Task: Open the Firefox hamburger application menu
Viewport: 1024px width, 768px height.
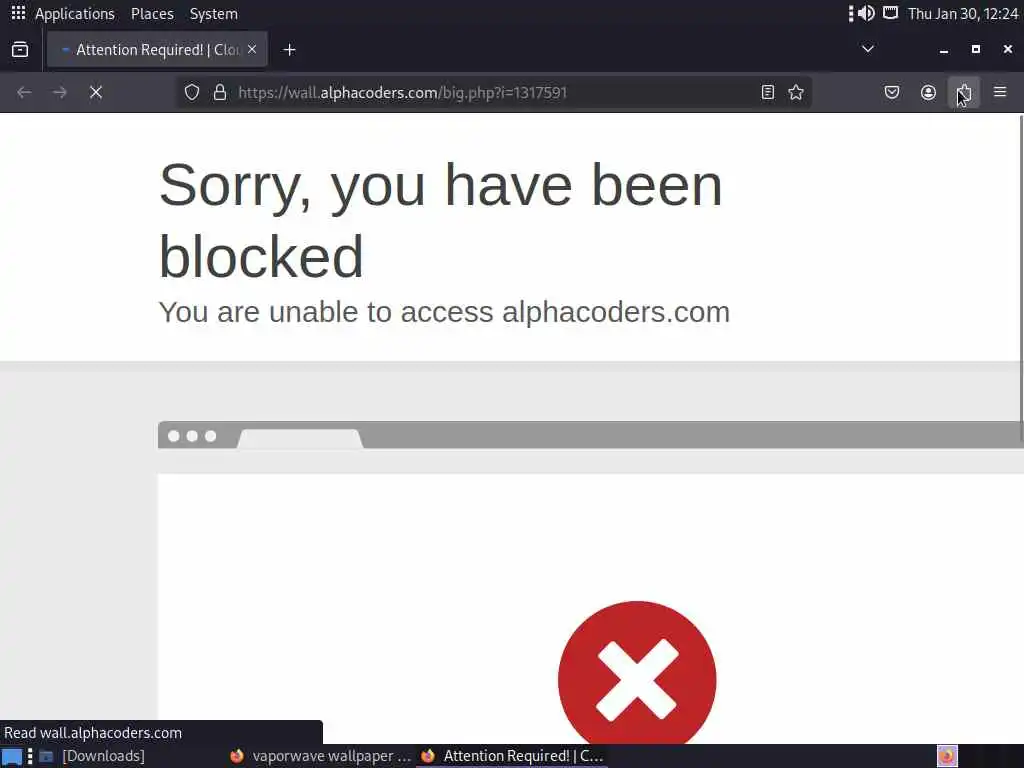Action: pyautogui.click(x=1000, y=93)
